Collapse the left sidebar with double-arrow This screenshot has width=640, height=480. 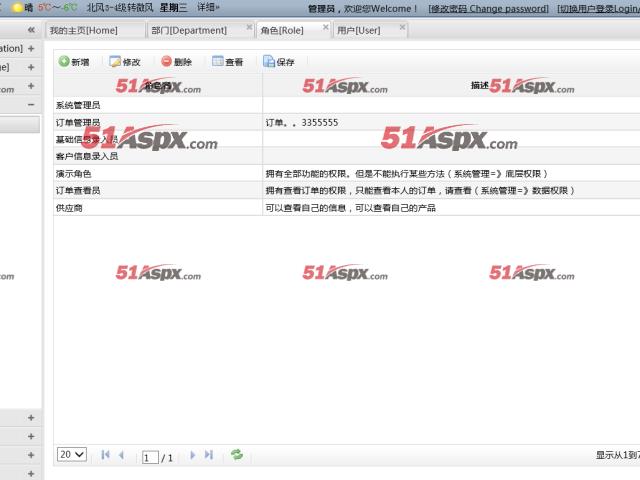[x=31, y=30]
